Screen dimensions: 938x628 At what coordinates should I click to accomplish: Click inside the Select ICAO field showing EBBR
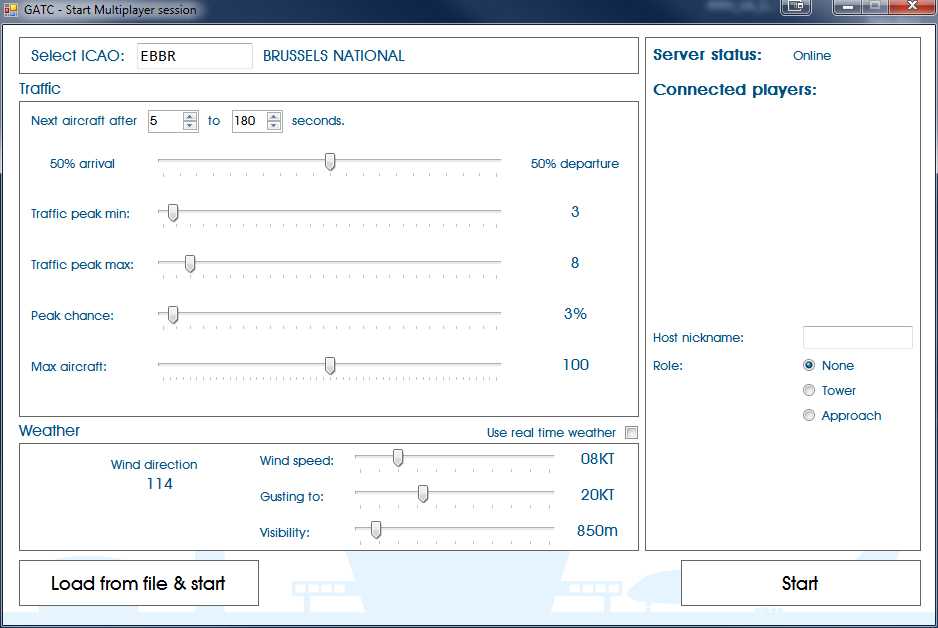[x=194, y=56]
